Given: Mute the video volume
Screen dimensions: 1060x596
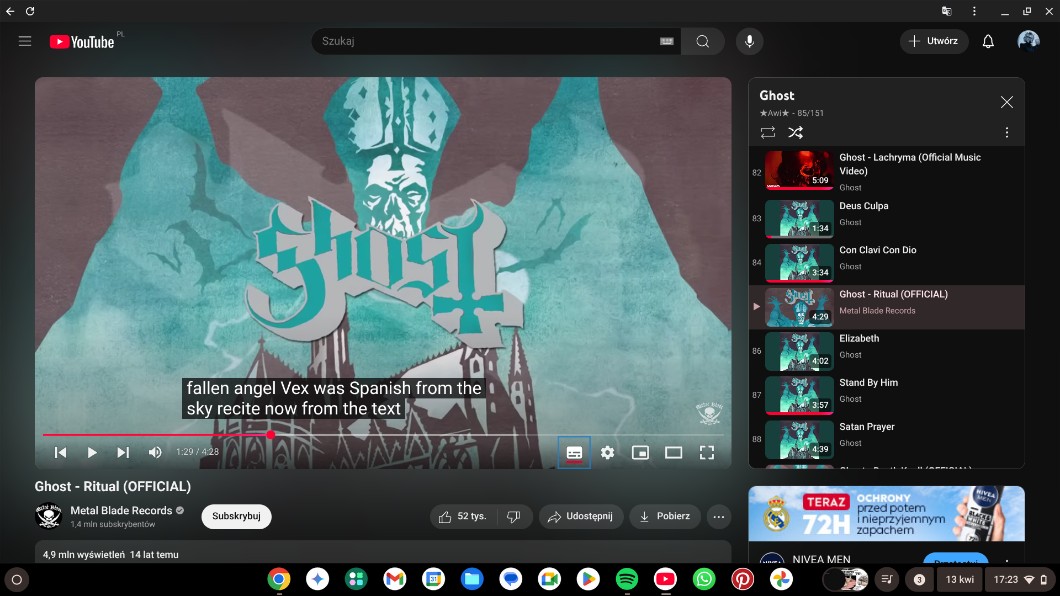Looking at the screenshot, I should click(x=155, y=452).
